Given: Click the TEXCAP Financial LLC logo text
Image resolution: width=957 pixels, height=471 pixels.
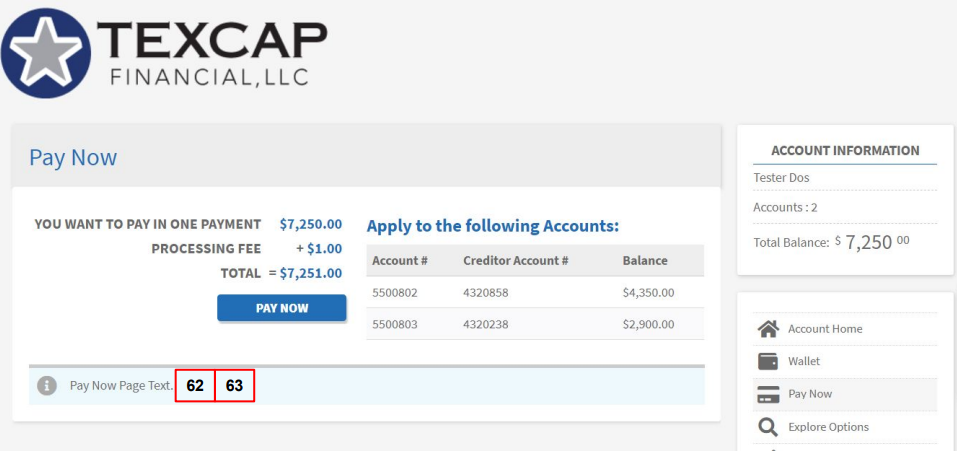Looking at the screenshot, I should (x=212, y=53).
